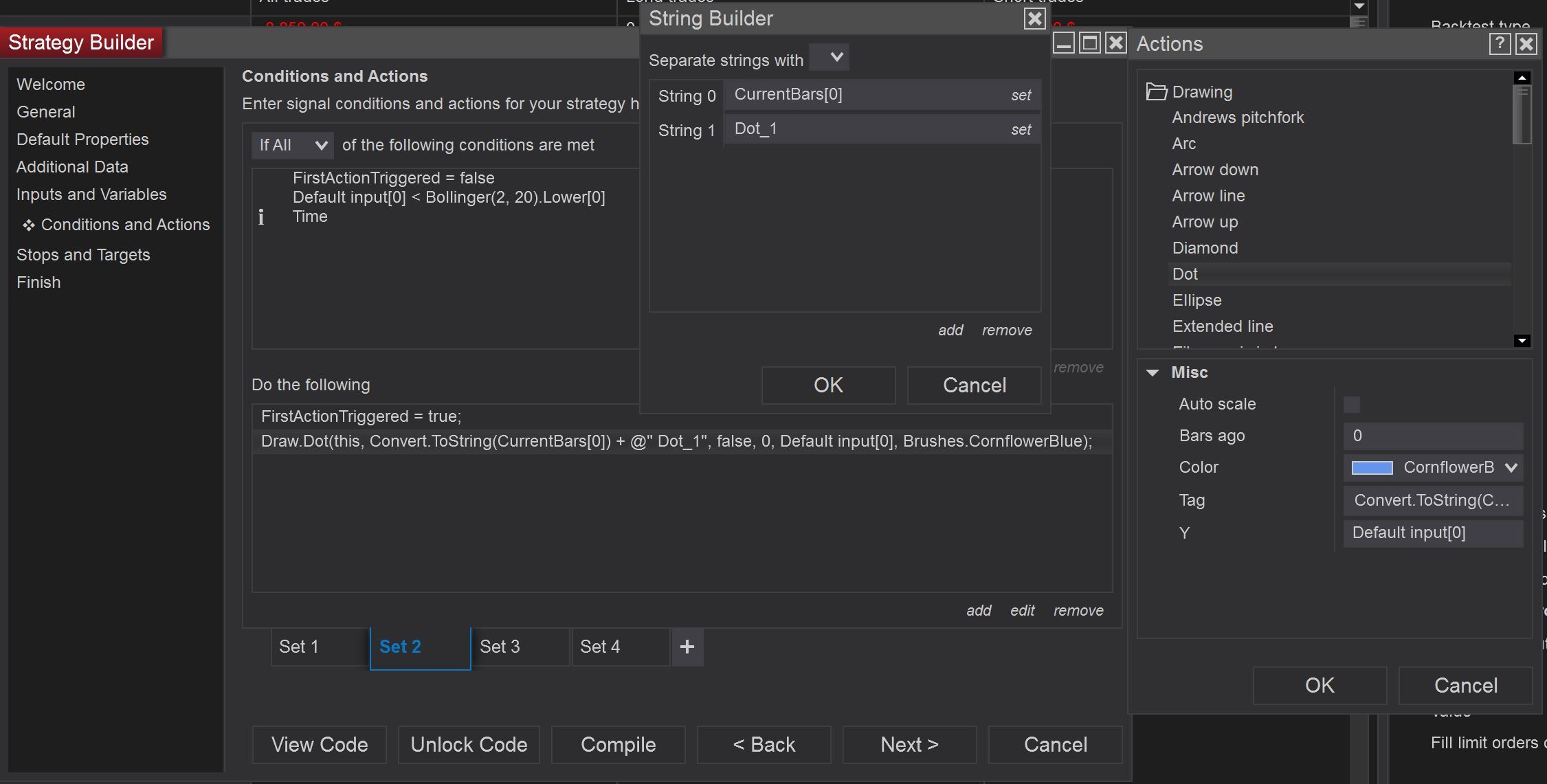
Task: Click the Drawing folder icon
Action: [1157, 91]
